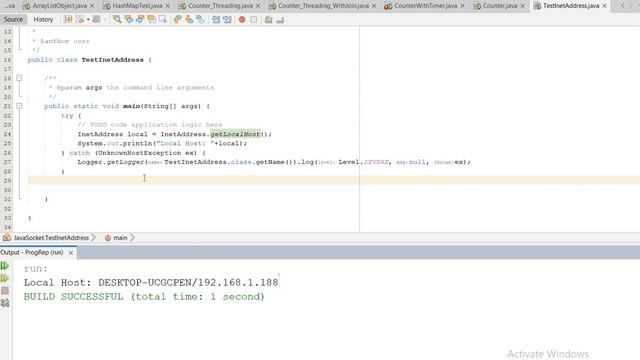
Task: Click the greyed Forward navigation icon
Action: click(96, 20)
